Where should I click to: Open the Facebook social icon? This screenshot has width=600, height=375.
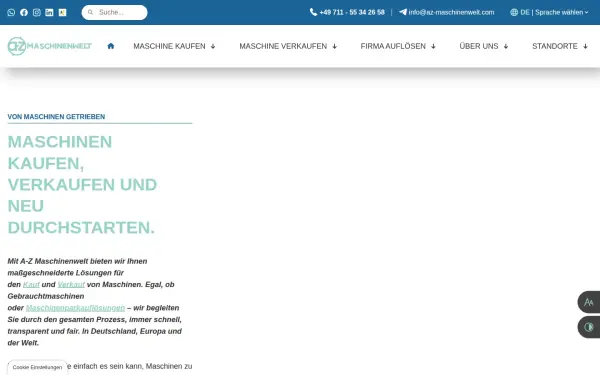point(24,12)
